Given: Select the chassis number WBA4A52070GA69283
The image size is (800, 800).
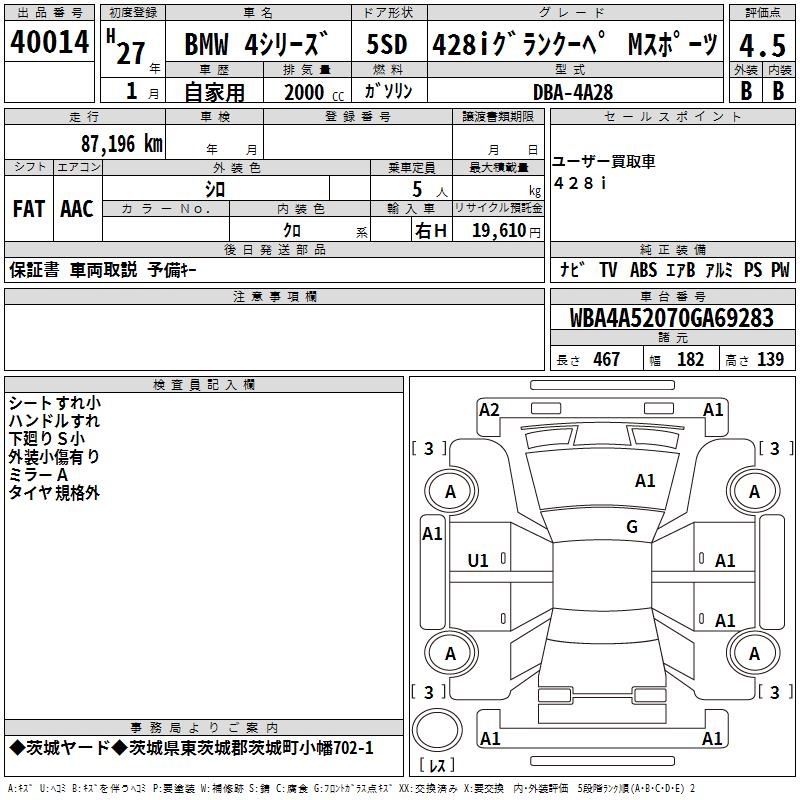Looking at the screenshot, I should click(671, 318).
